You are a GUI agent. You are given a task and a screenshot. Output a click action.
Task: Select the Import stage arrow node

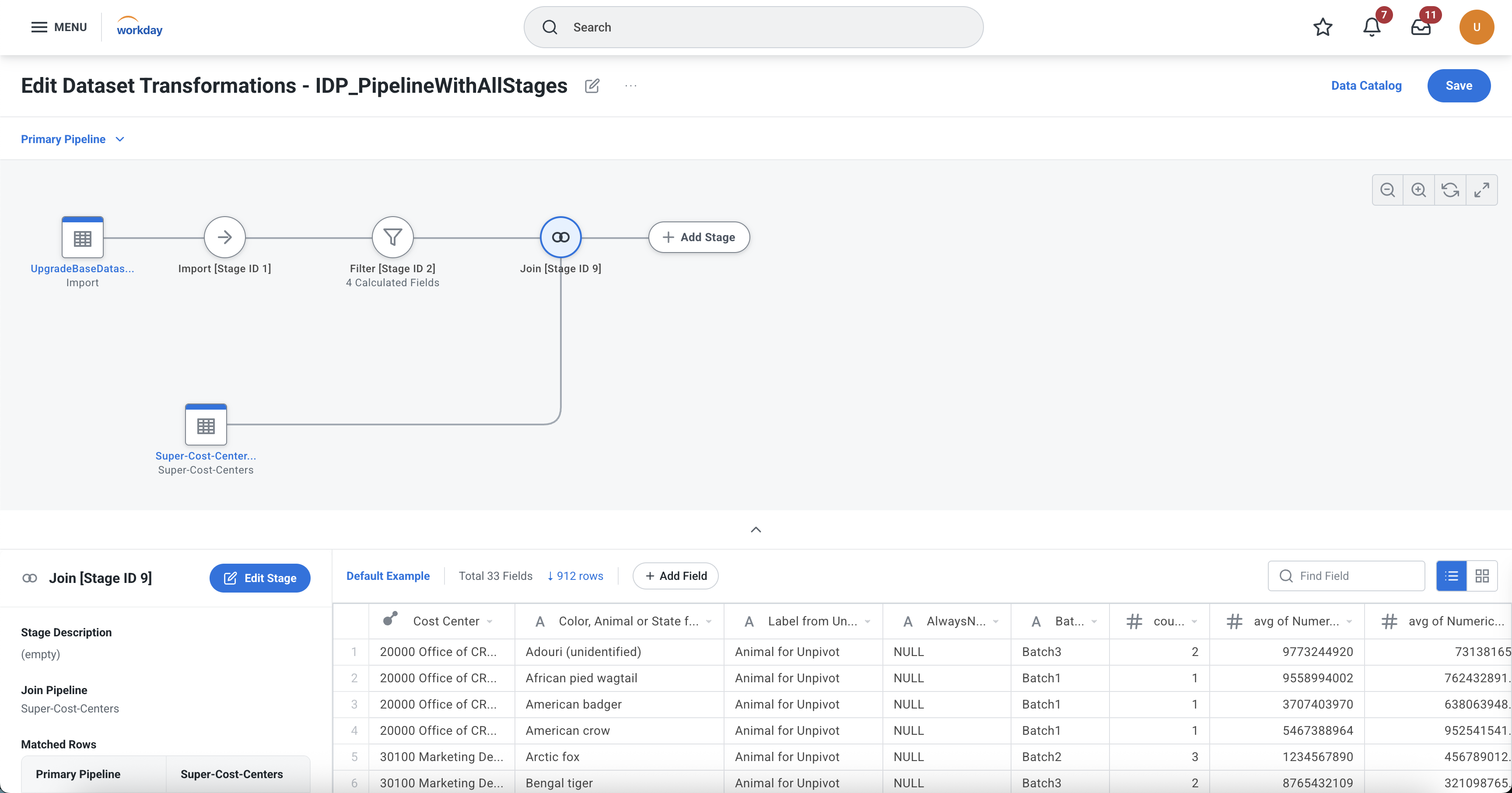point(225,237)
